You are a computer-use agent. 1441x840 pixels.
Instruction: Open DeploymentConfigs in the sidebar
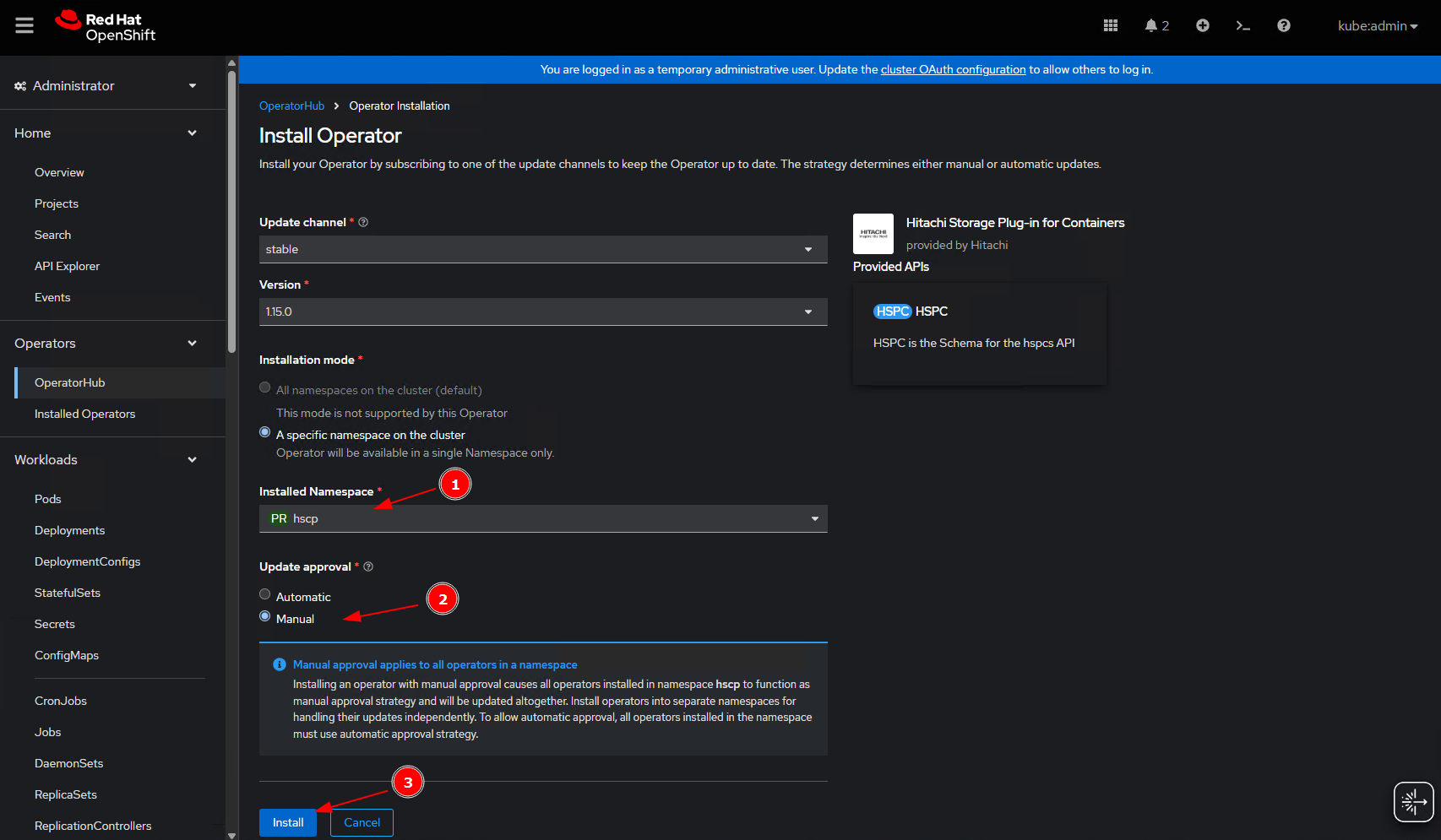click(87, 561)
